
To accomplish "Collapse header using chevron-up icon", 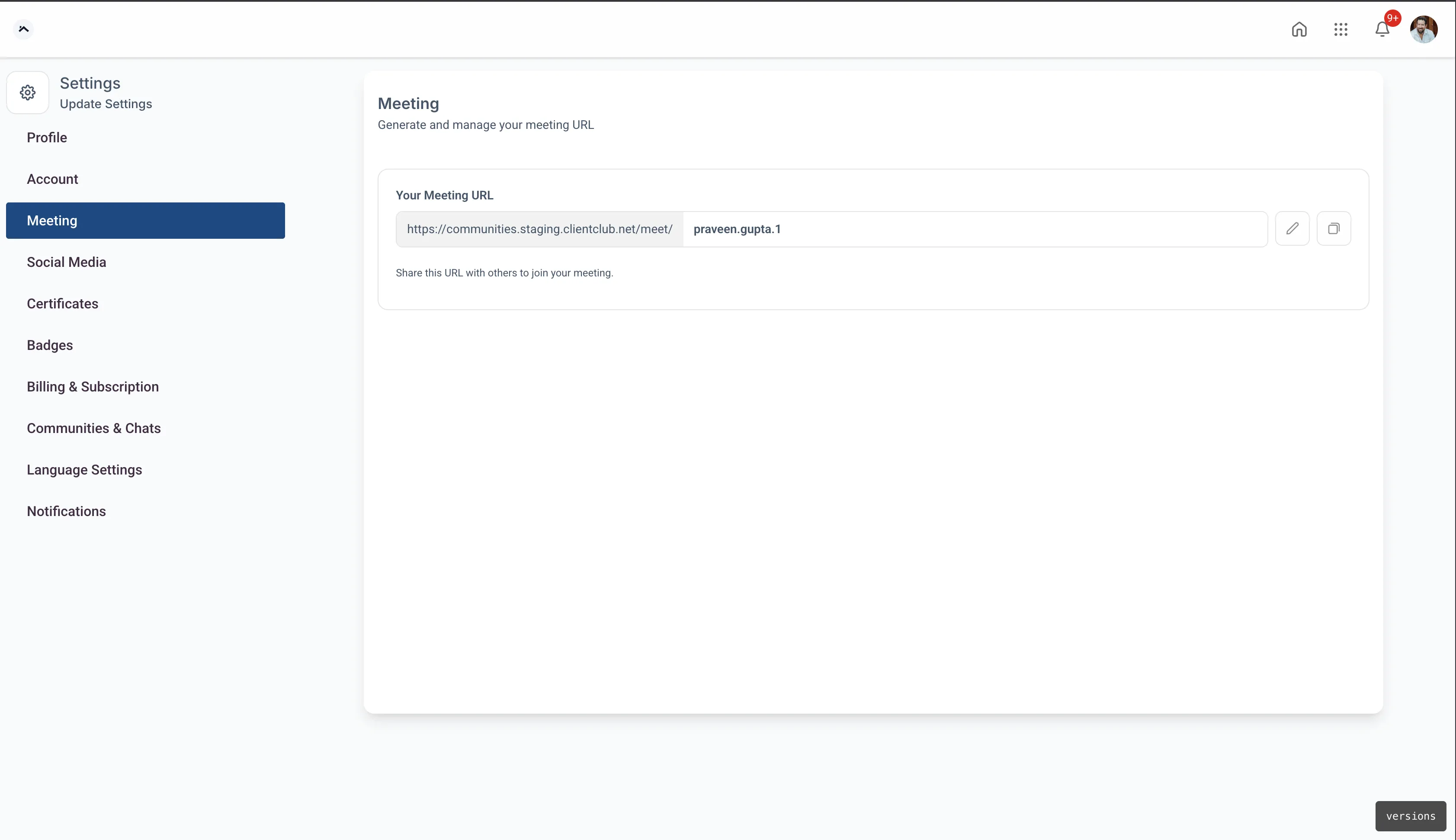I will [x=24, y=29].
